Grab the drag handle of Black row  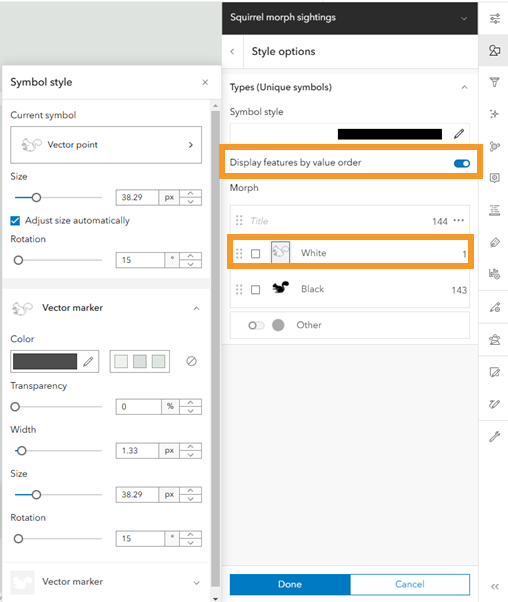[x=239, y=289]
